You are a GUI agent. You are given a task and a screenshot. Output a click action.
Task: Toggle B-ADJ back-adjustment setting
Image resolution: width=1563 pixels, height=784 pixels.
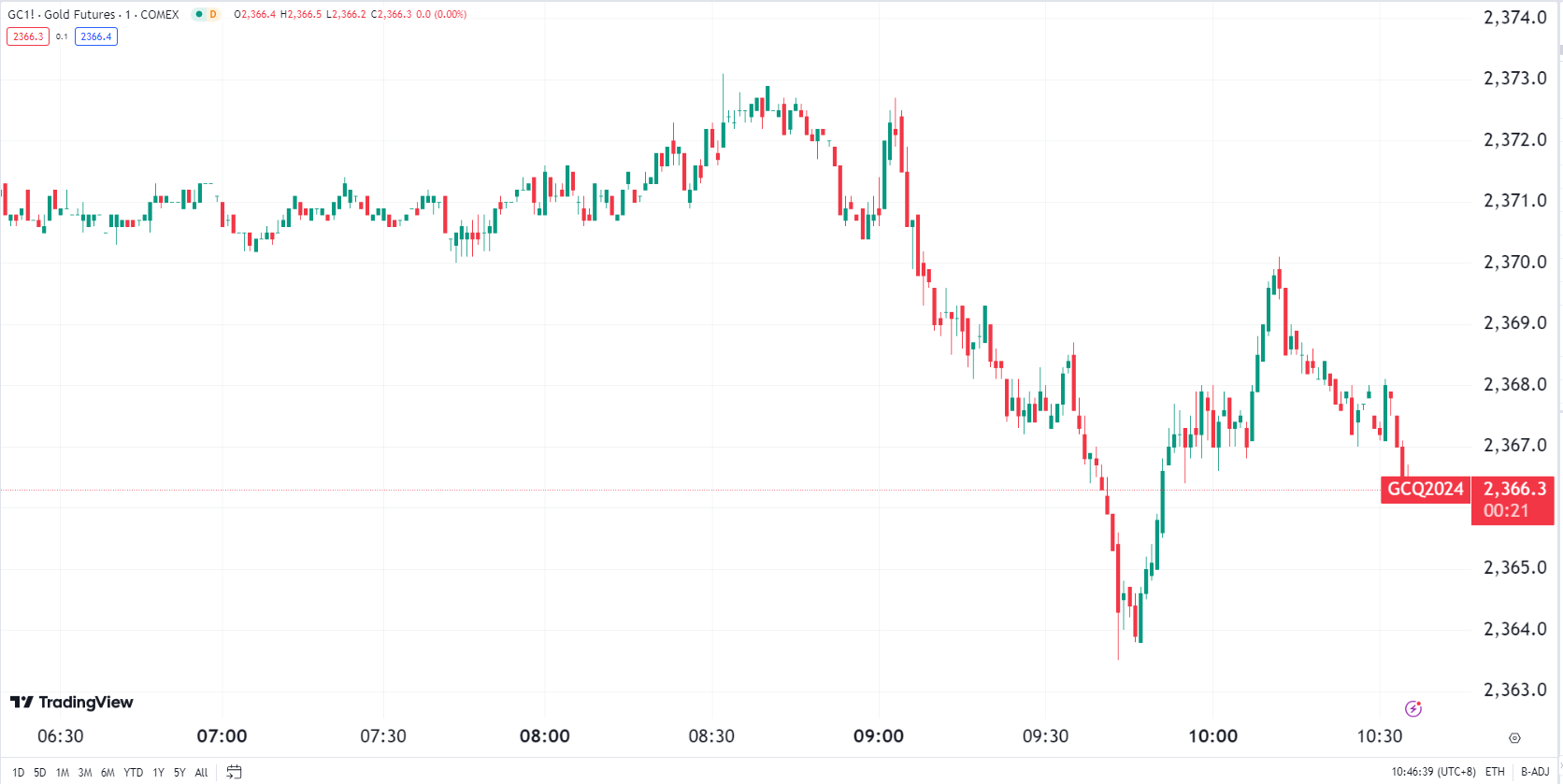pos(1534,772)
